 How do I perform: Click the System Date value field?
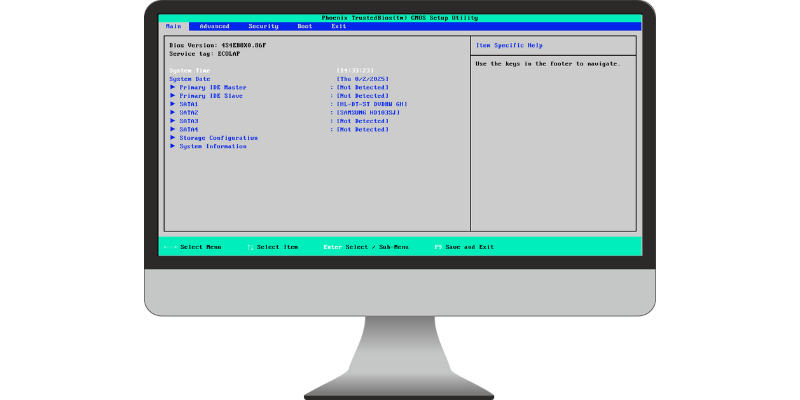(362, 79)
